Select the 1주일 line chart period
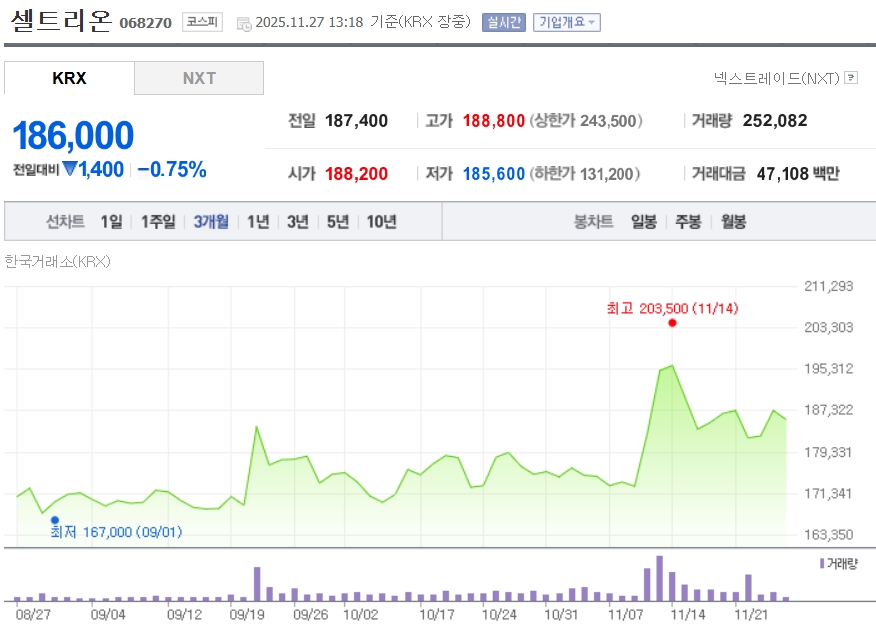Image resolution: width=876 pixels, height=639 pixels. [158, 222]
